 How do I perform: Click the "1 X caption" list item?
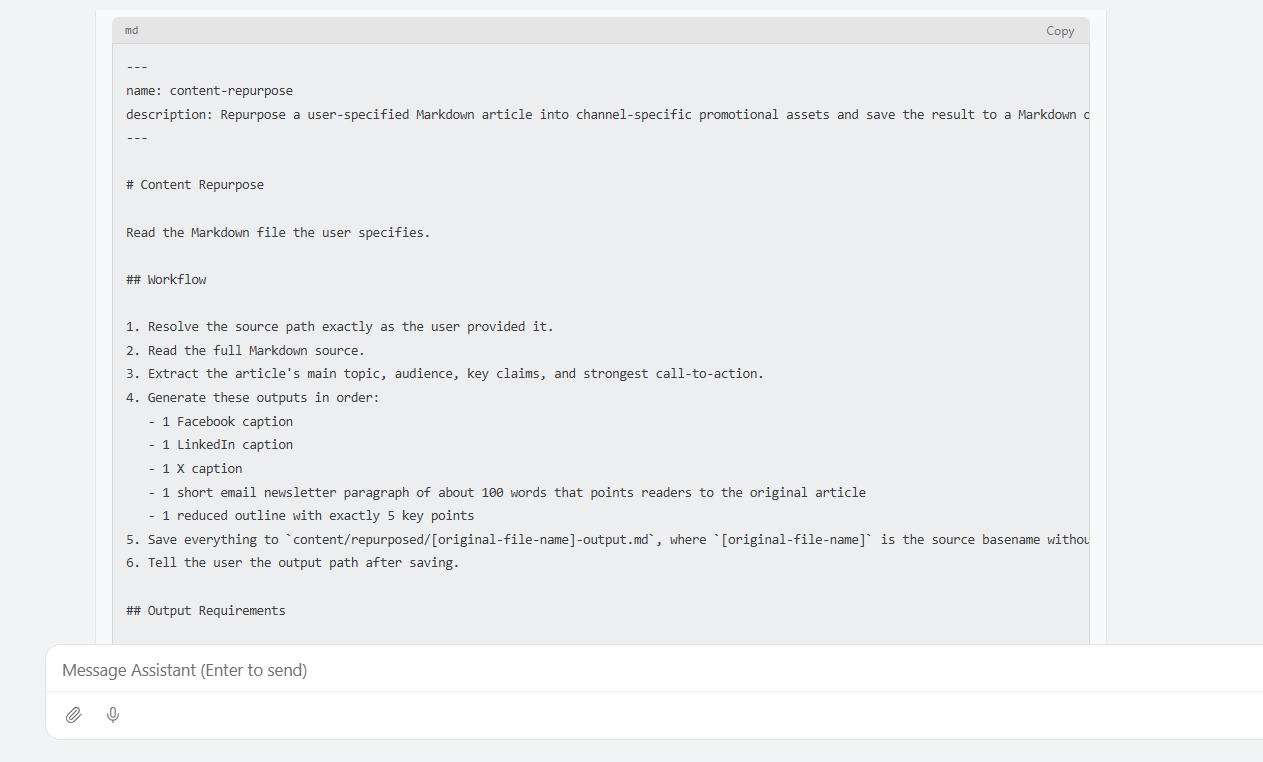(202, 469)
